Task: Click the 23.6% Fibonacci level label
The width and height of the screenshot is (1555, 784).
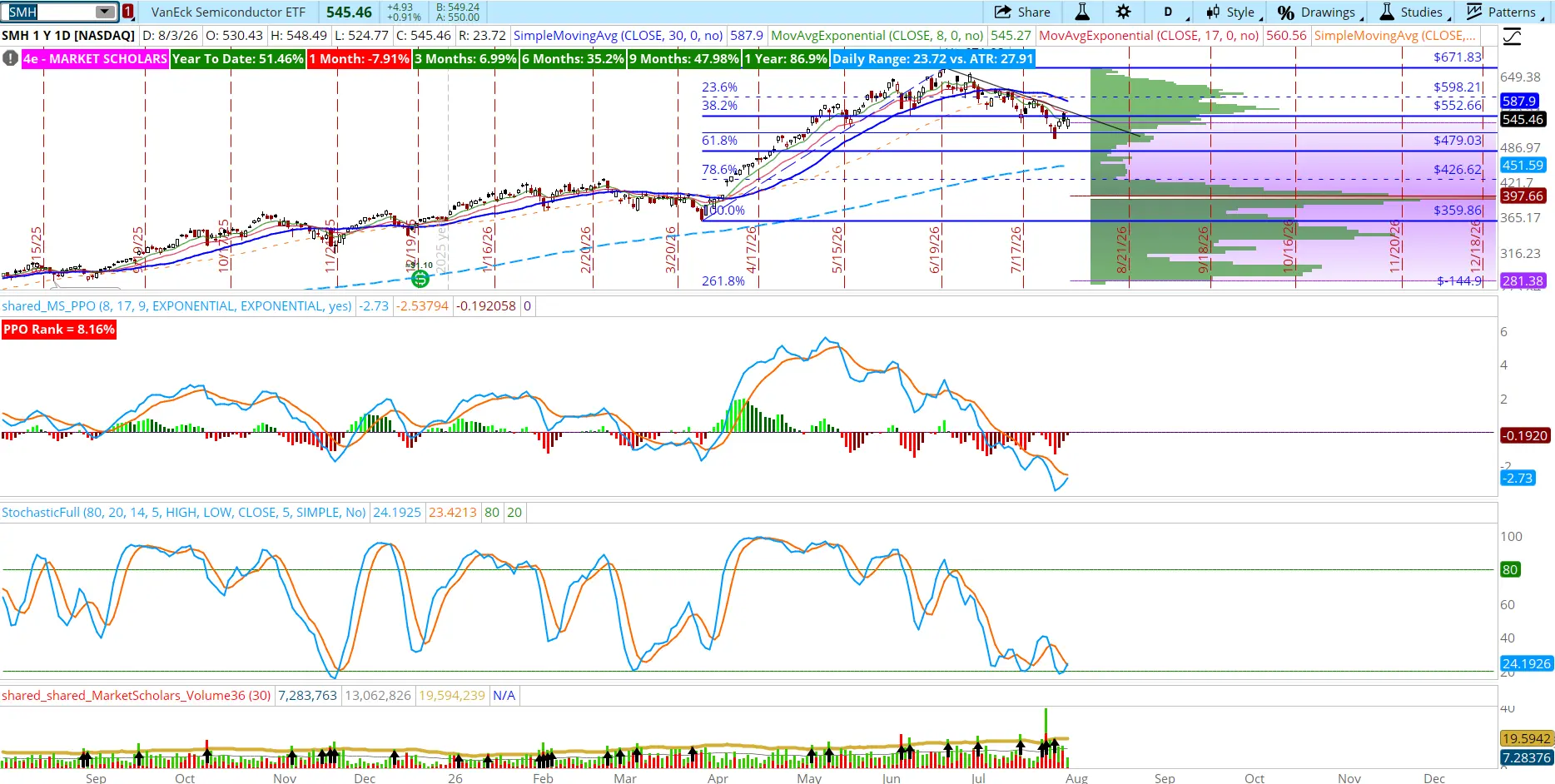Action: coord(719,87)
